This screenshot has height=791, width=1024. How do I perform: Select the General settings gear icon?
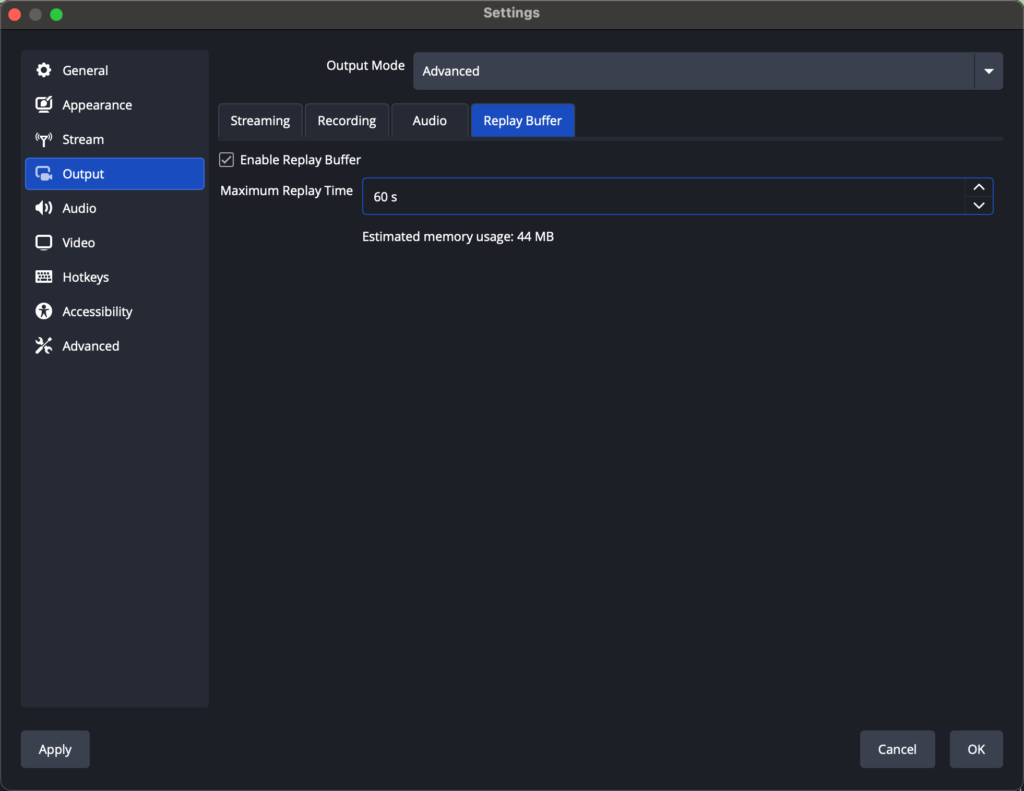click(44, 70)
